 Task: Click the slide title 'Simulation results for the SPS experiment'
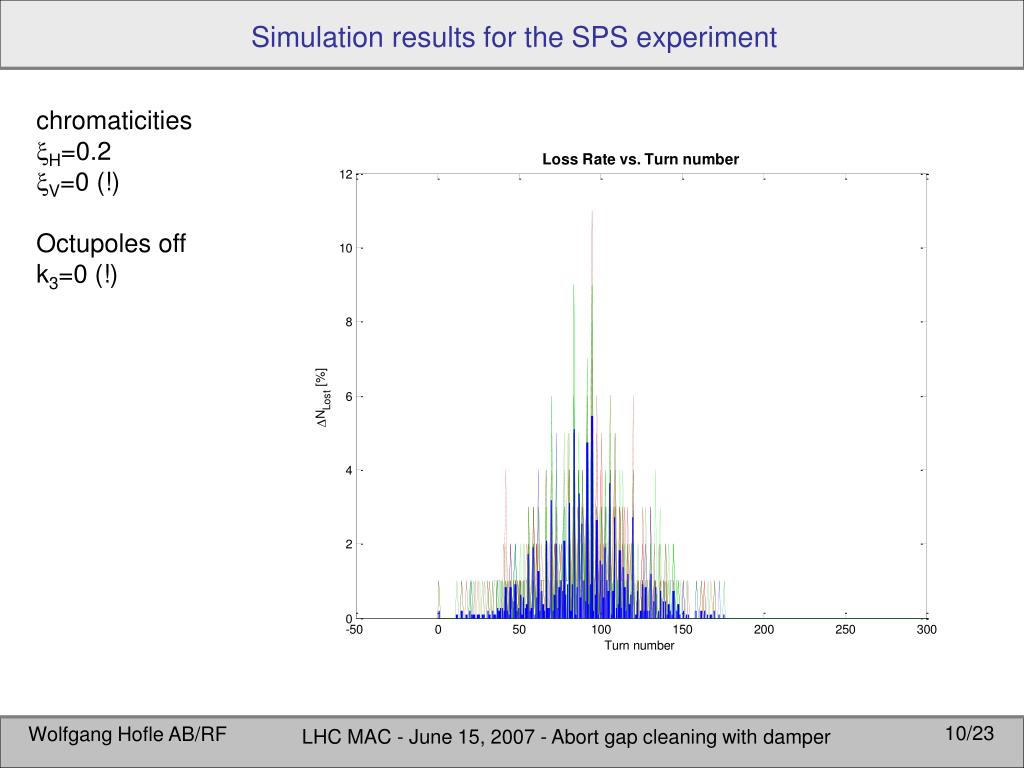point(514,37)
